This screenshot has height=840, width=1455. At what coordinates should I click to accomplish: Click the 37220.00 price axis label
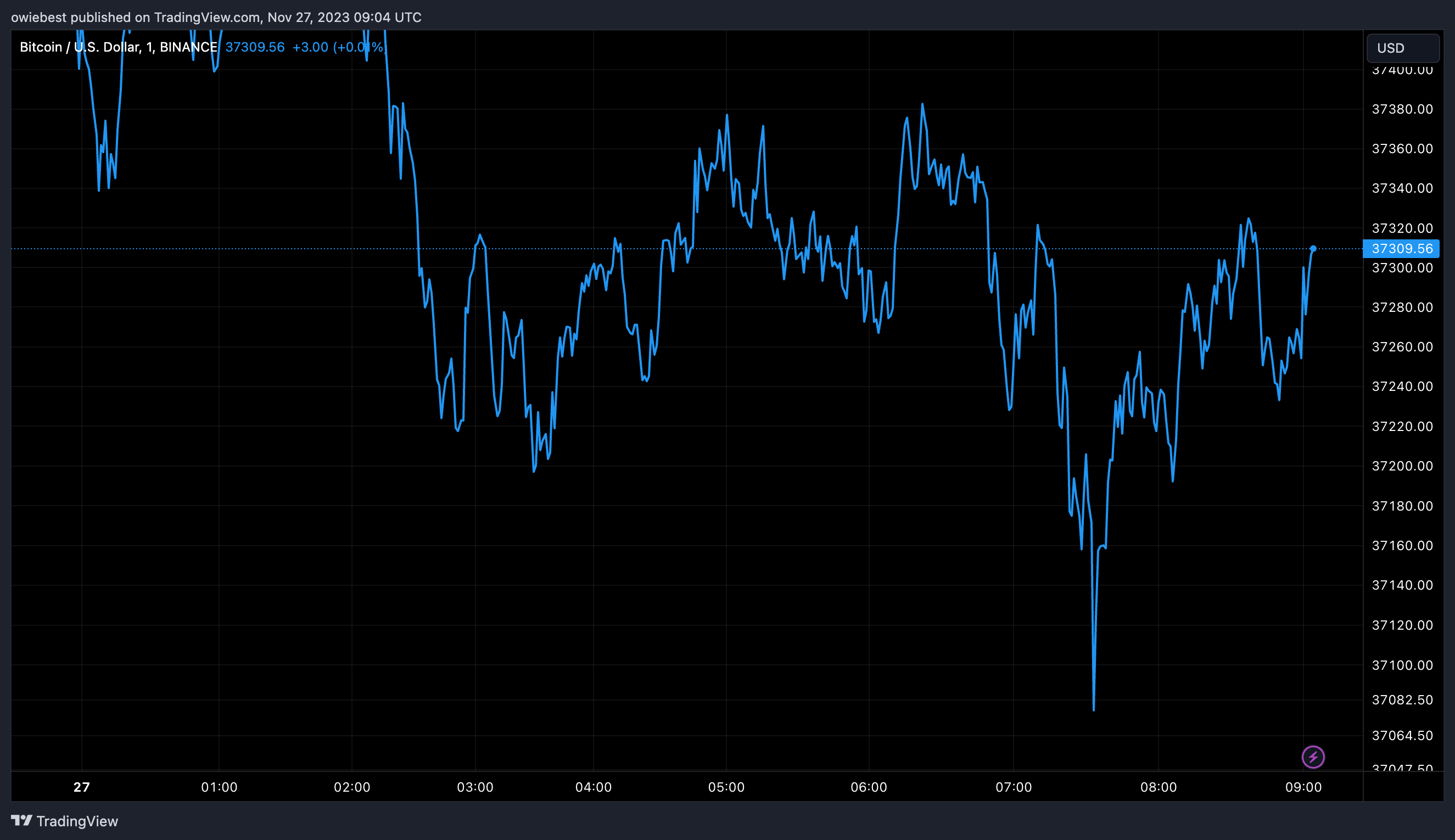point(1402,427)
